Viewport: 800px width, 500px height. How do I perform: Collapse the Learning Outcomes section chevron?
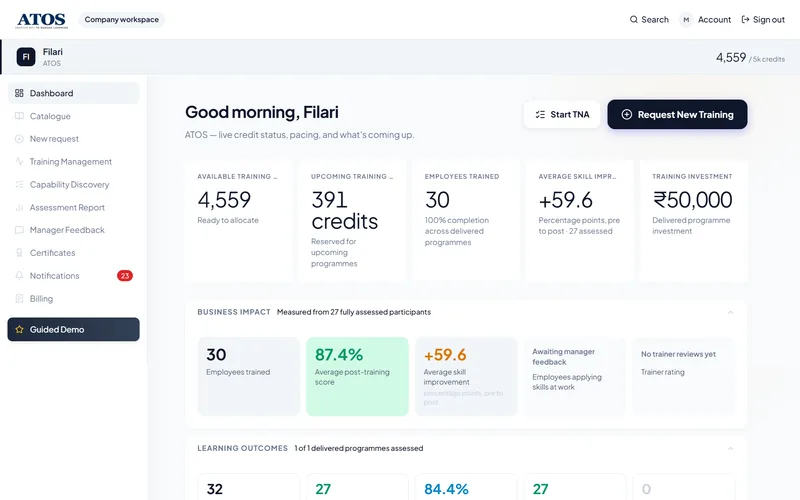[x=730, y=448]
